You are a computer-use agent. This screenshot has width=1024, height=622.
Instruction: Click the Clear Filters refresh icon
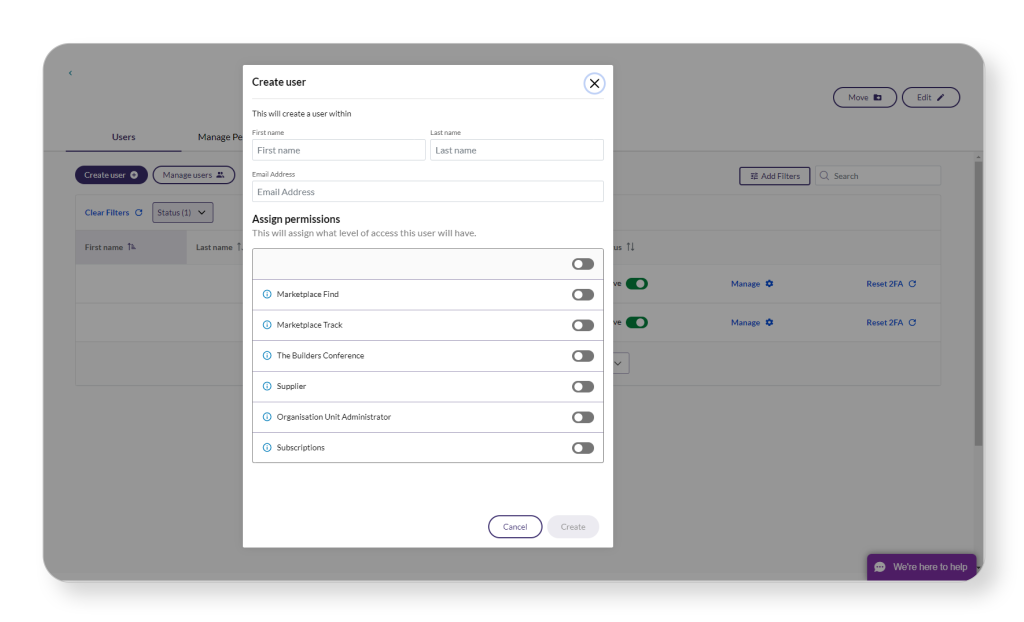click(x=141, y=212)
